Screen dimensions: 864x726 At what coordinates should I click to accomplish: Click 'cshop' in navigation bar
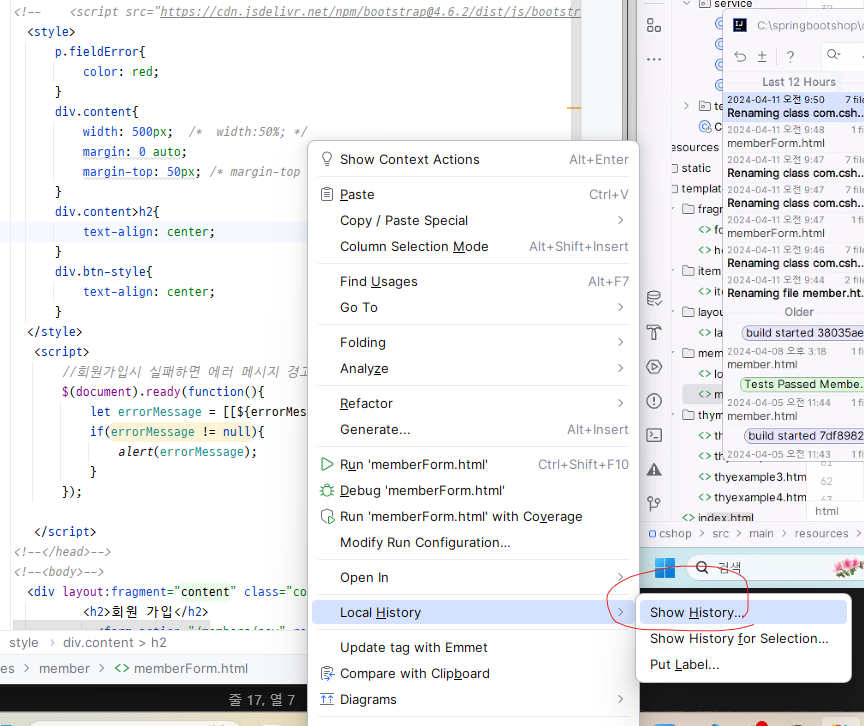pyautogui.click(x=670, y=533)
